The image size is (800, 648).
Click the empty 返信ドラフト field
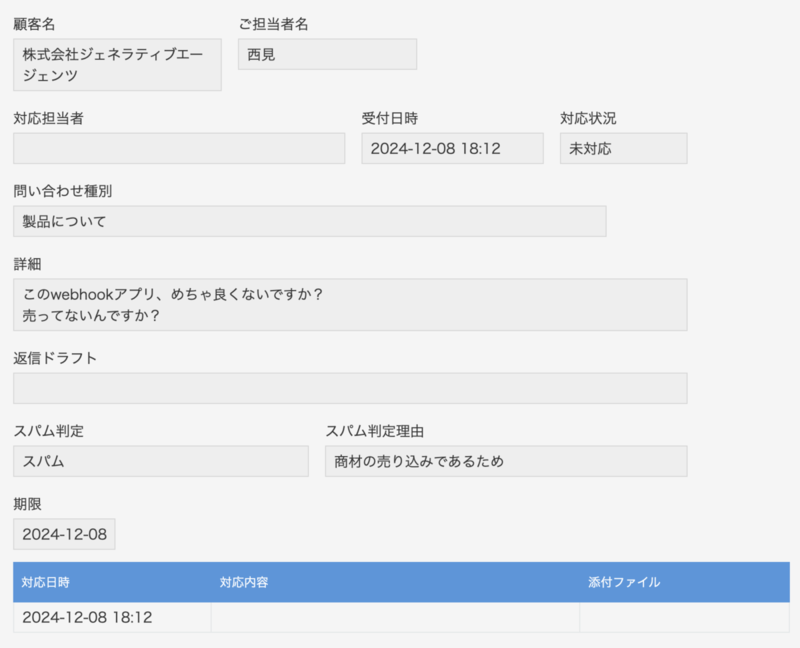350,388
